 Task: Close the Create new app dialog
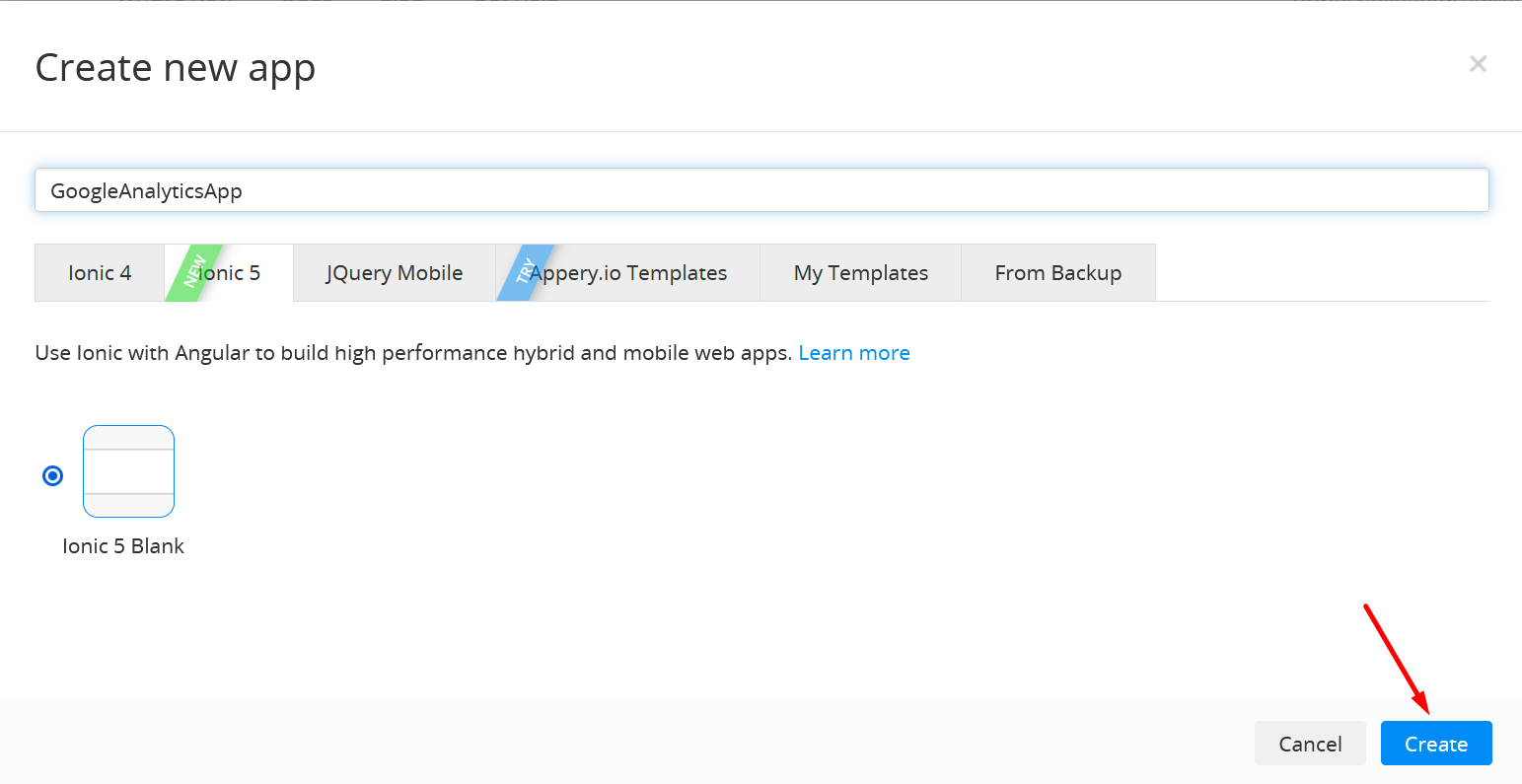1478,64
